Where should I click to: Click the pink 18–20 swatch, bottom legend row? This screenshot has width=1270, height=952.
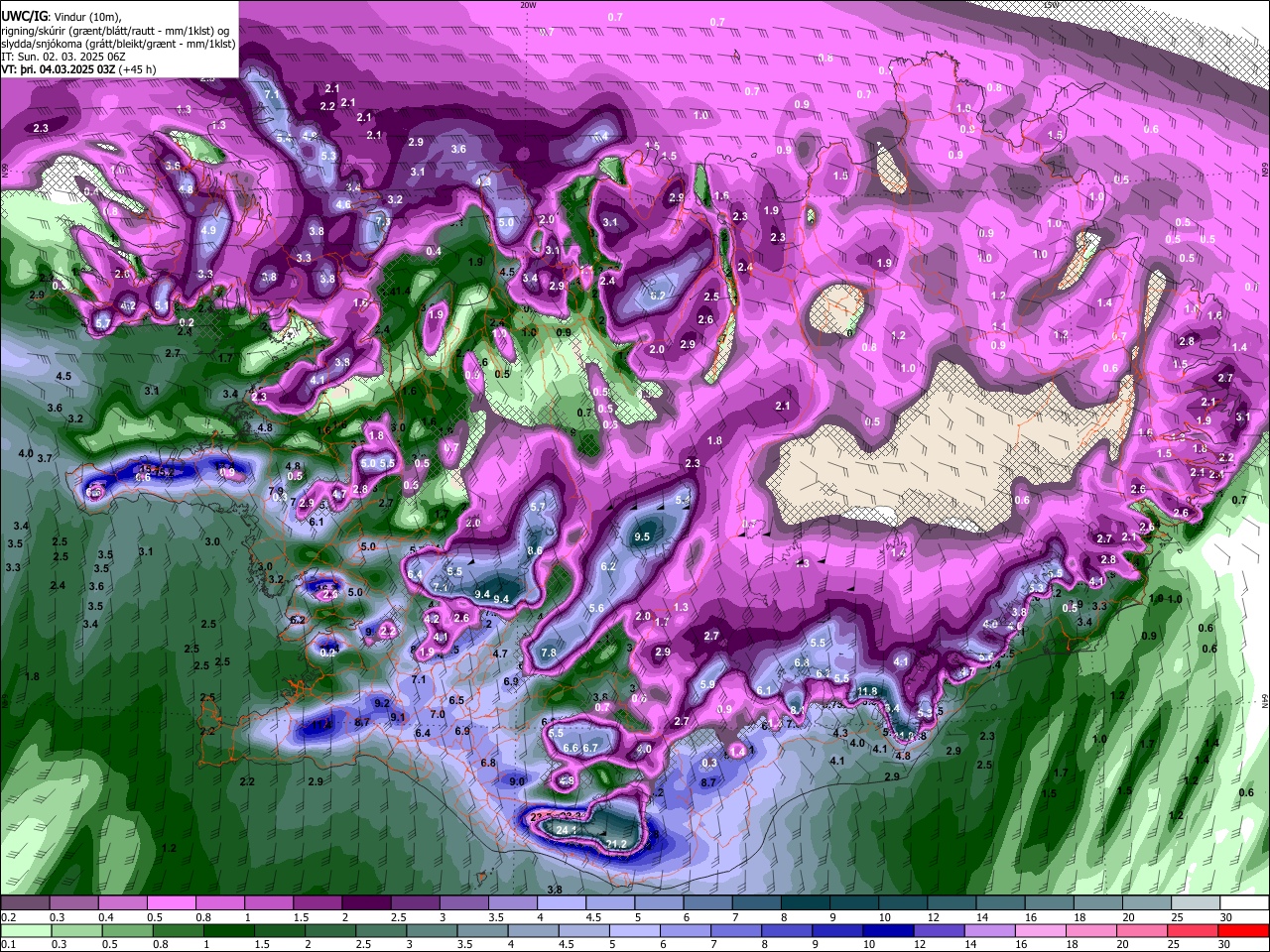[1091, 930]
